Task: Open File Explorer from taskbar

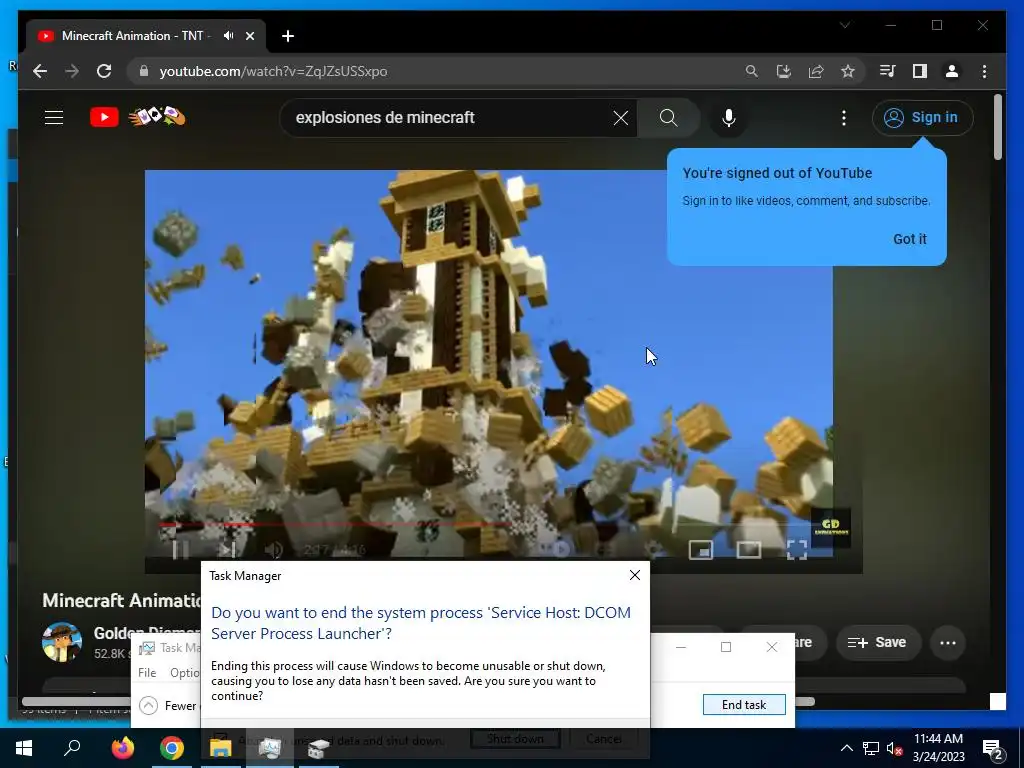Action: (221, 748)
